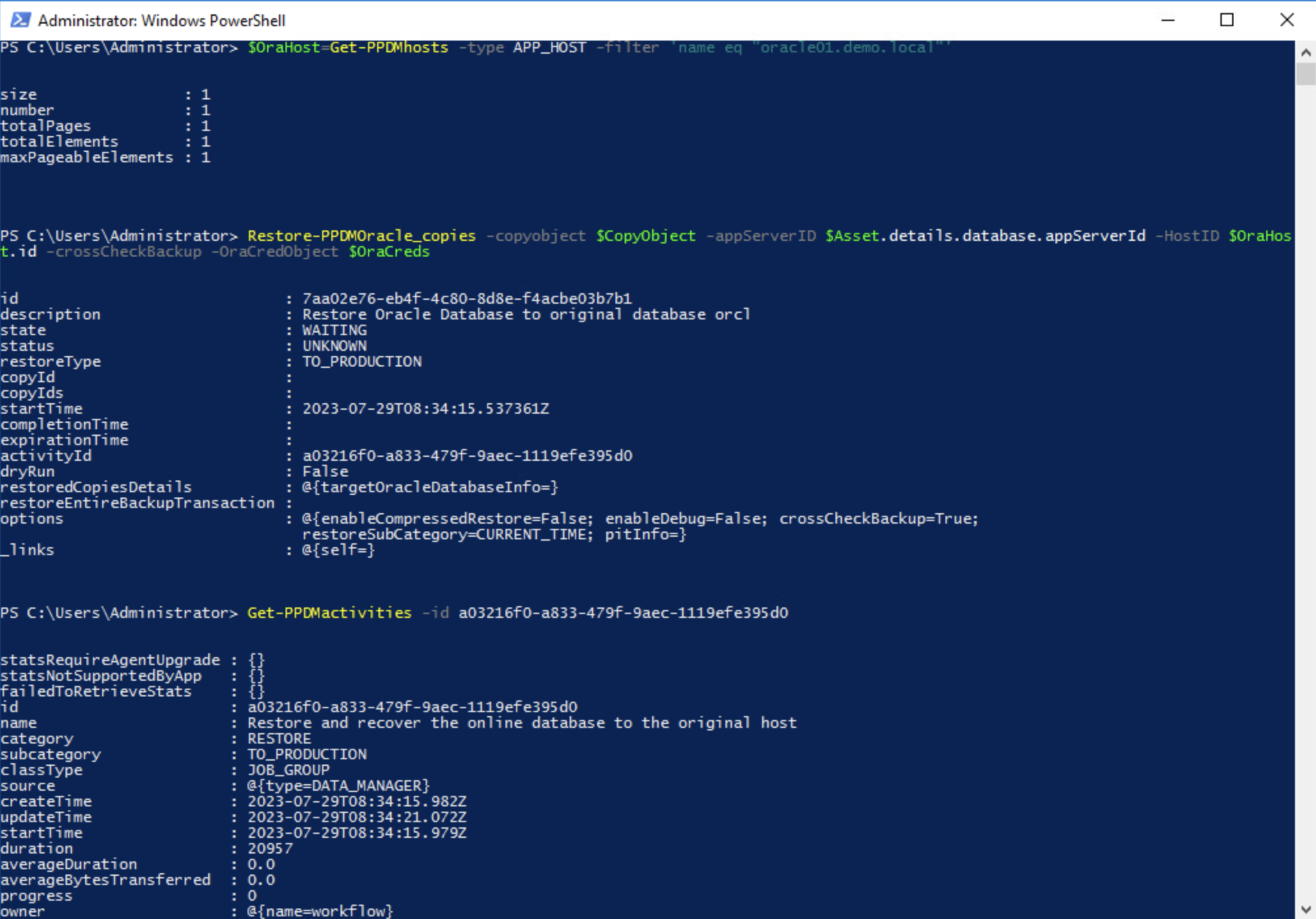This screenshot has width=1316, height=919.
Task: Click the restoreType value 'TO_PRODUCTION'
Action: pyautogui.click(x=361, y=361)
